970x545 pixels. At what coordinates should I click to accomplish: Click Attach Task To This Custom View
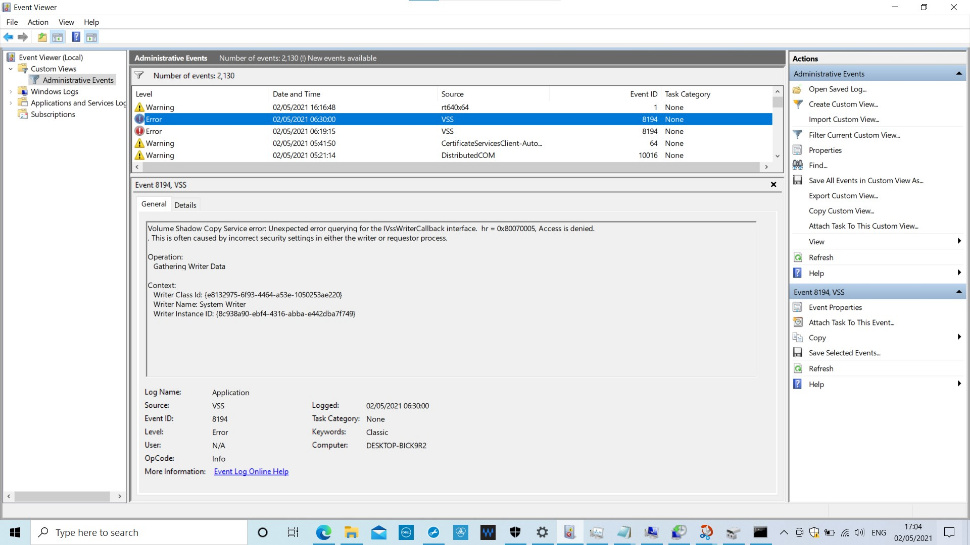[x=863, y=226]
